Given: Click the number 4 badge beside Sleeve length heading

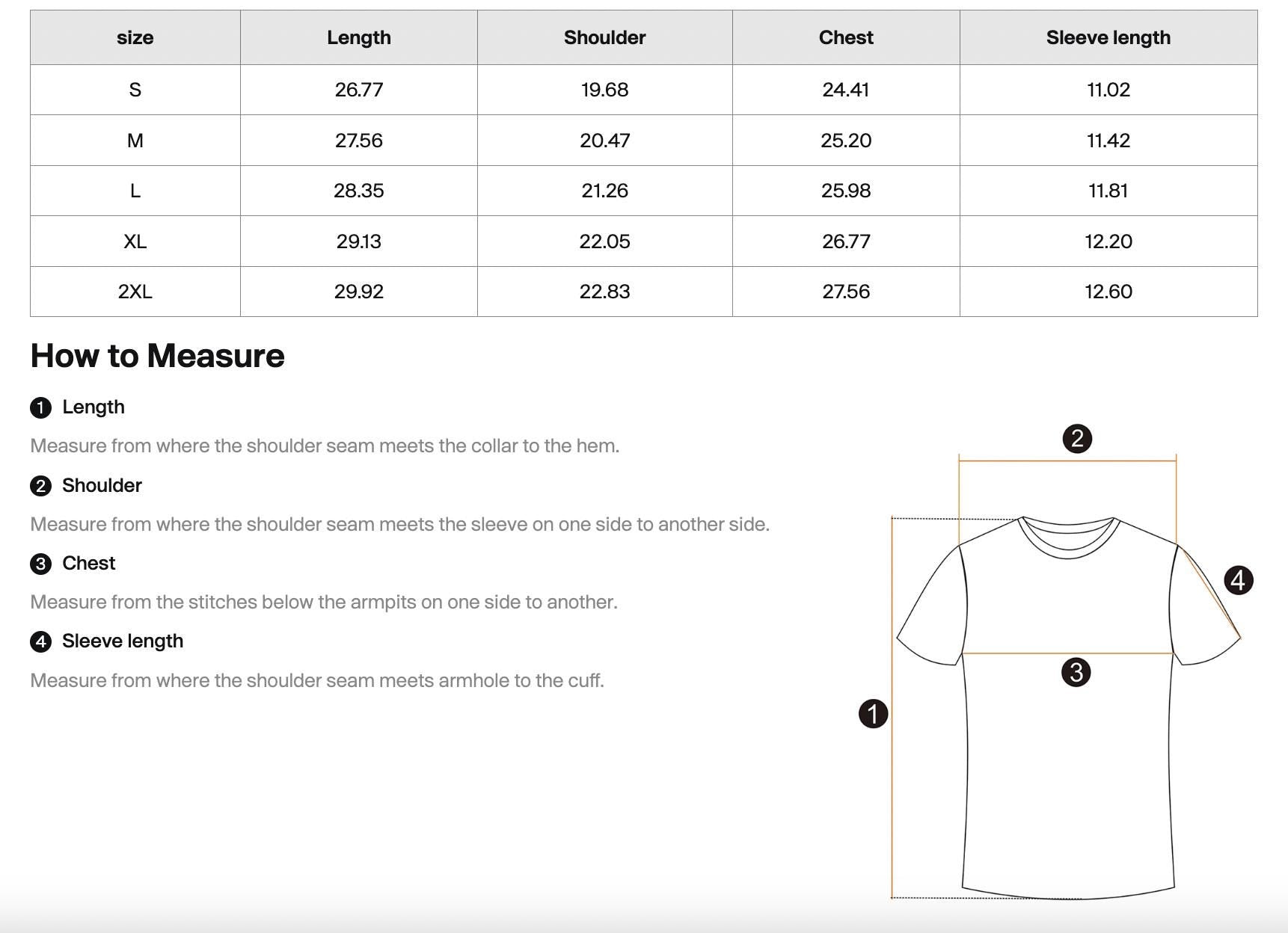Looking at the screenshot, I should coord(40,641).
